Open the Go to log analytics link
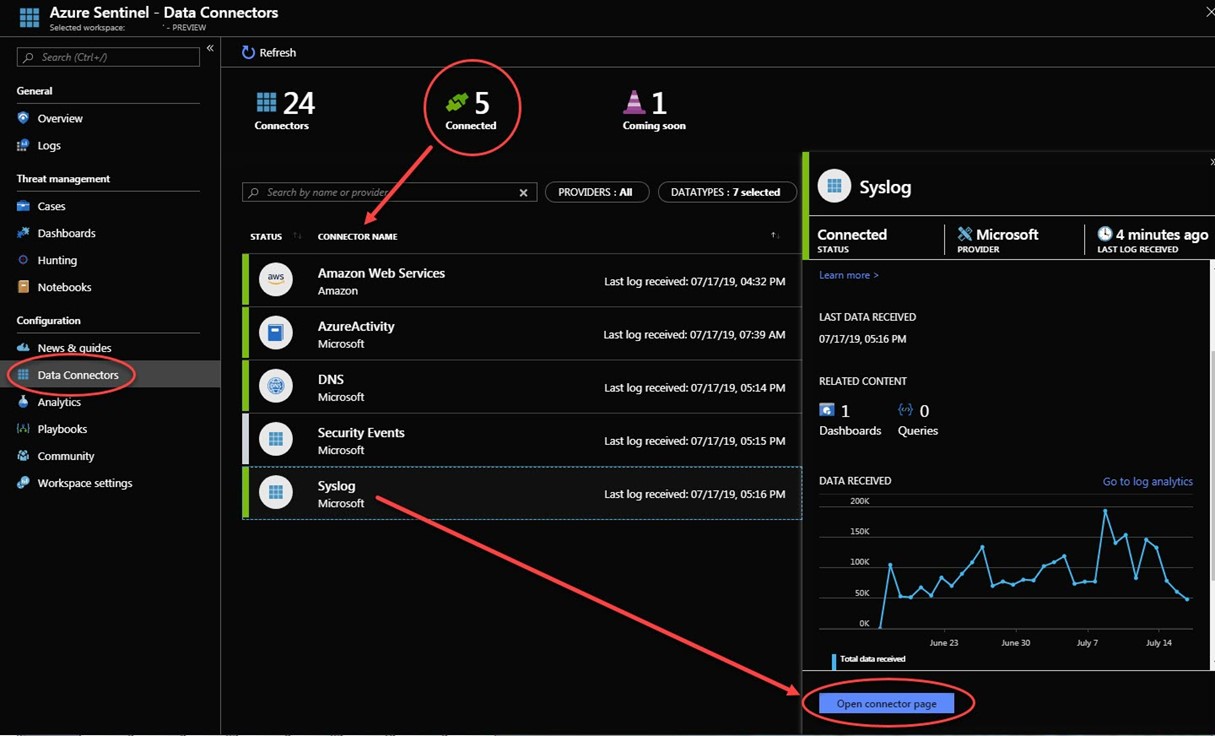Viewport: 1215px width, 736px height. tap(1147, 481)
